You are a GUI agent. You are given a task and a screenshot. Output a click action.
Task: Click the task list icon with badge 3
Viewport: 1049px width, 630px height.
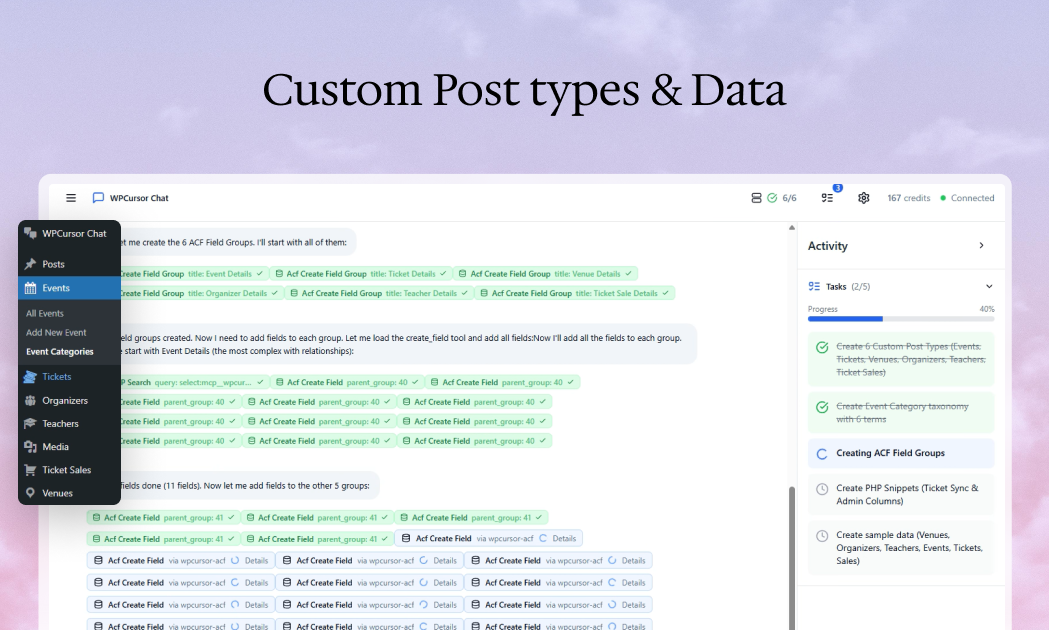(x=827, y=198)
